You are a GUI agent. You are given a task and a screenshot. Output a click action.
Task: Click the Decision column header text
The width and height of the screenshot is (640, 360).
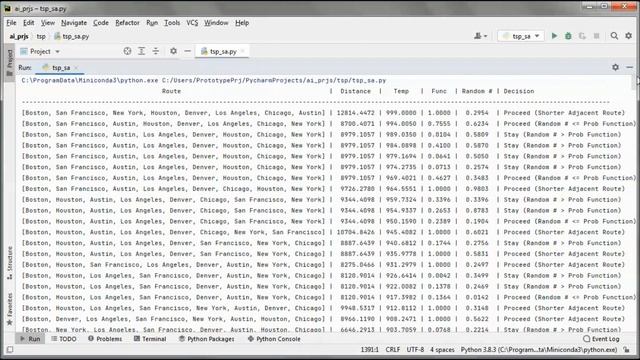(x=519, y=91)
